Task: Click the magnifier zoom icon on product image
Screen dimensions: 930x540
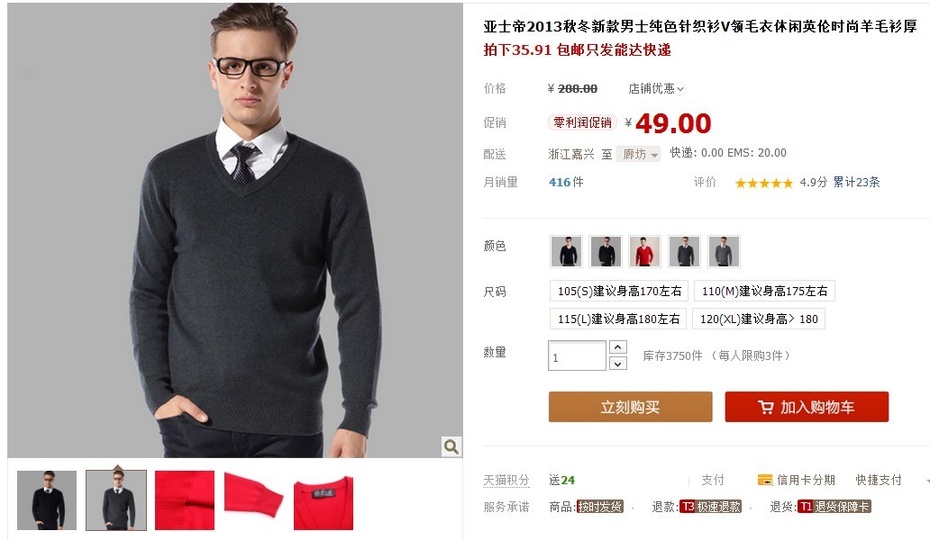Action: click(x=451, y=446)
